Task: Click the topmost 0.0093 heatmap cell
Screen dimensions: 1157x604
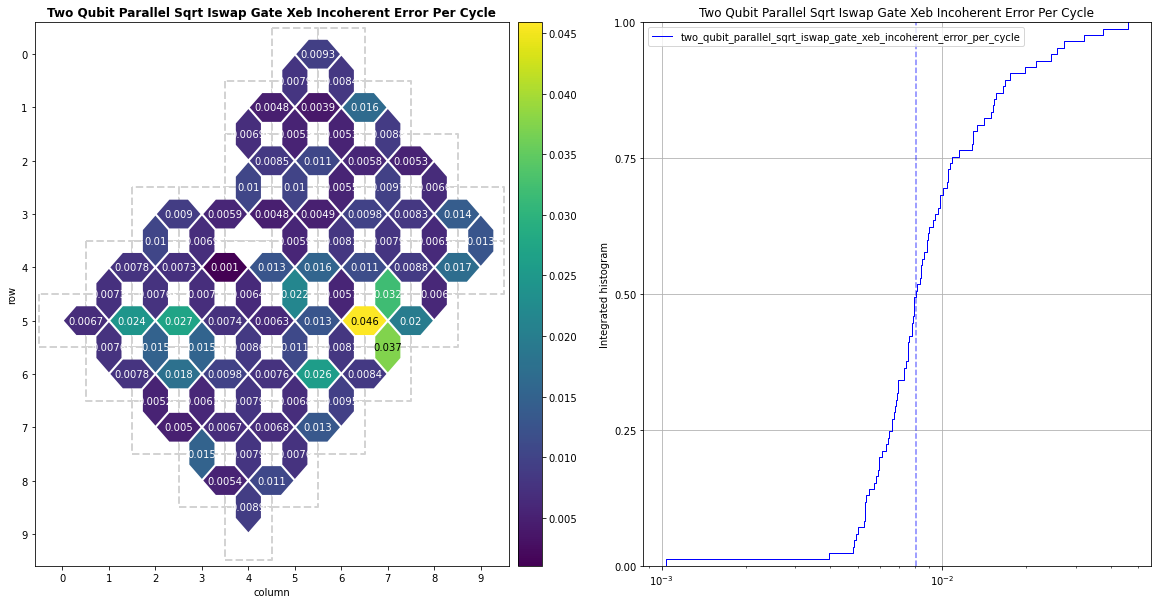Action: coord(317,54)
